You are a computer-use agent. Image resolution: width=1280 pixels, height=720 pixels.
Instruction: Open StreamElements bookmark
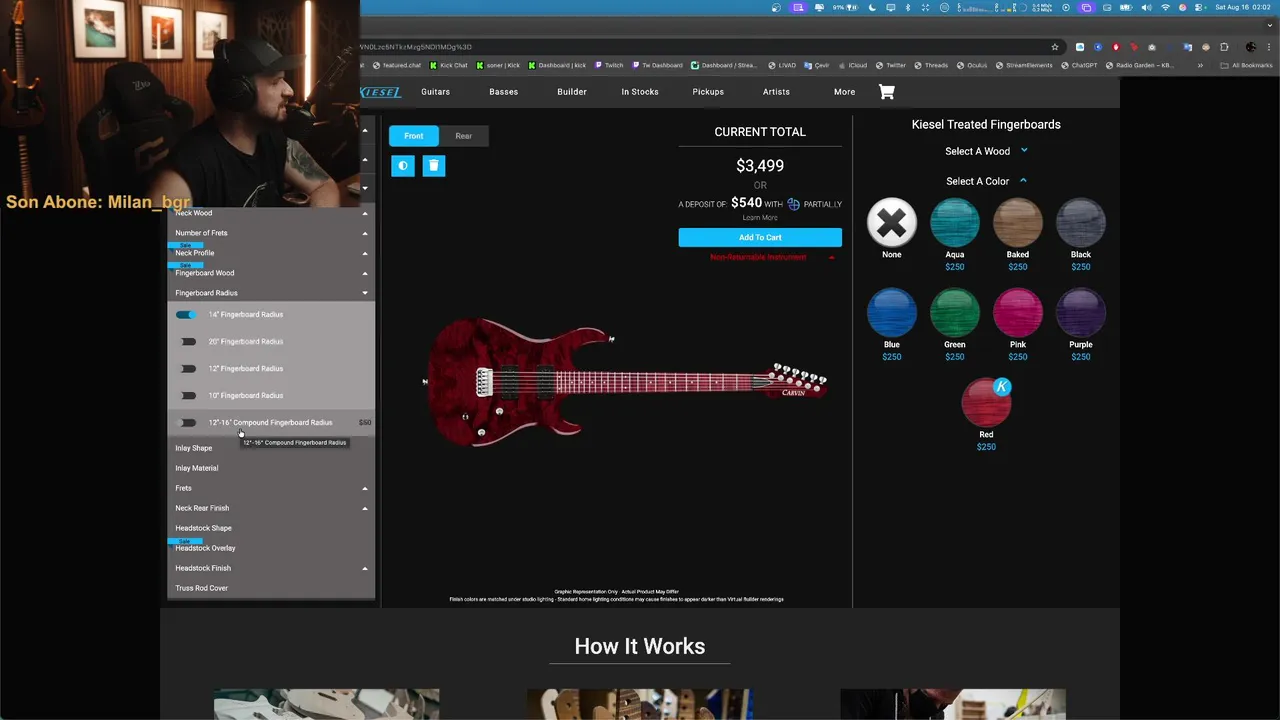1023,65
